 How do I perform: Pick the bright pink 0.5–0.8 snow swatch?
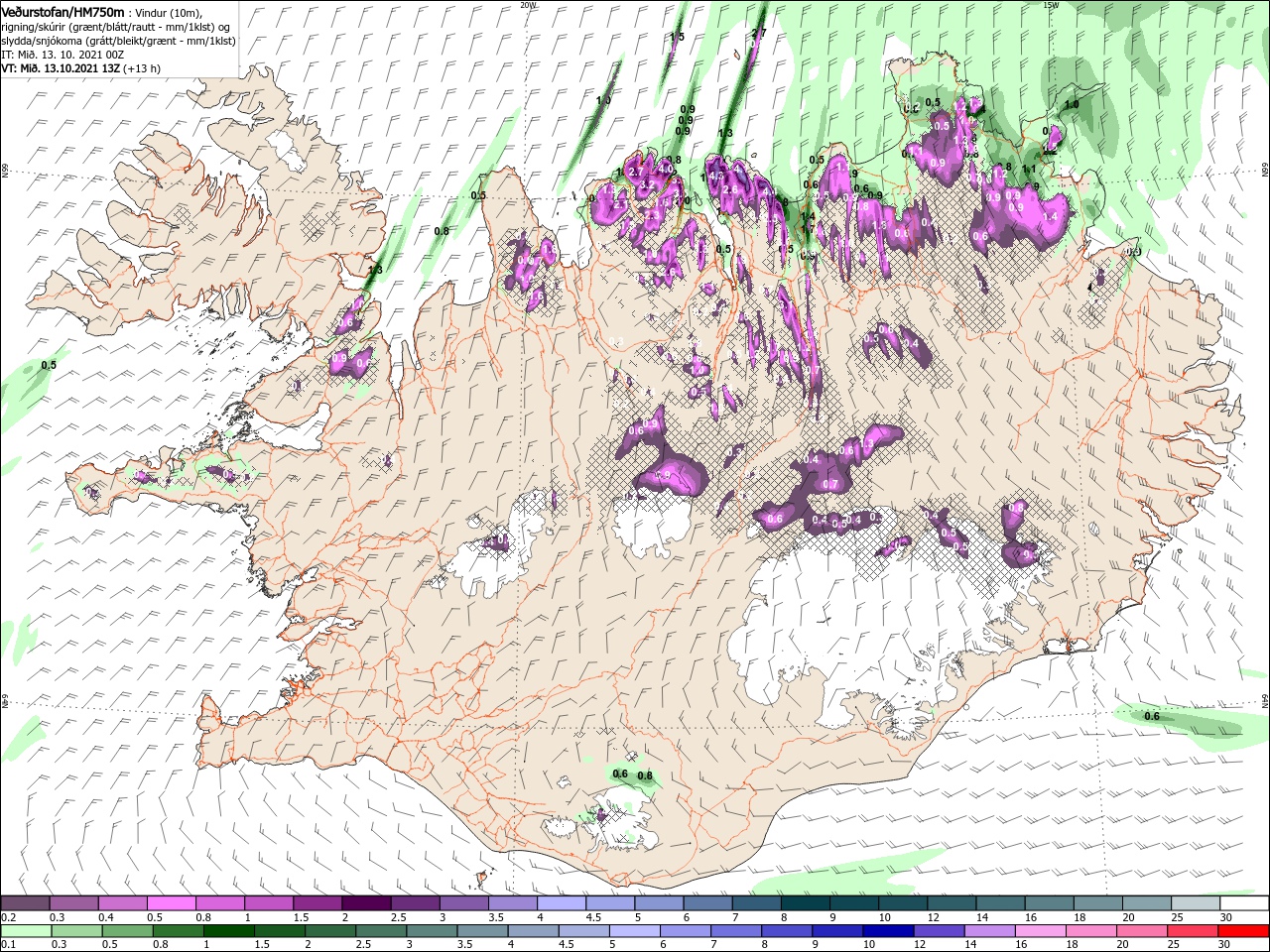pyautogui.click(x=171, y=902)
